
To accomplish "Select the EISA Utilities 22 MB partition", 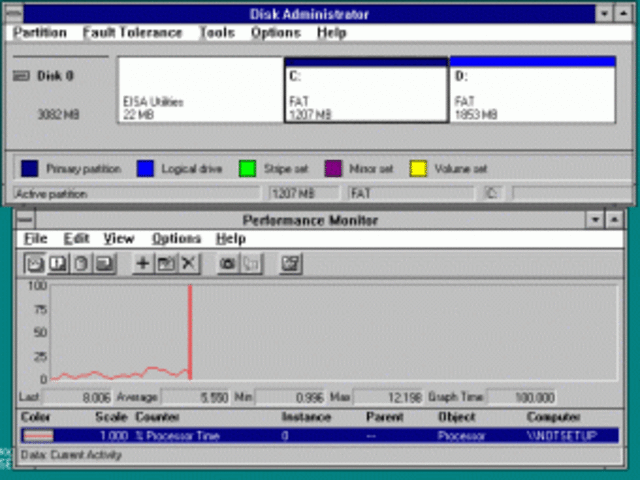I will (x=200, y=90).
